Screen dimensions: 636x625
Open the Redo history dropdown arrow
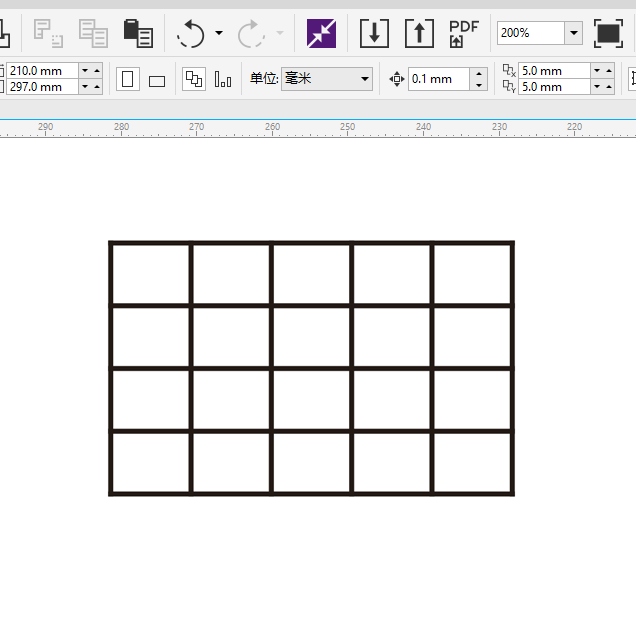click(x=280, y=33)
